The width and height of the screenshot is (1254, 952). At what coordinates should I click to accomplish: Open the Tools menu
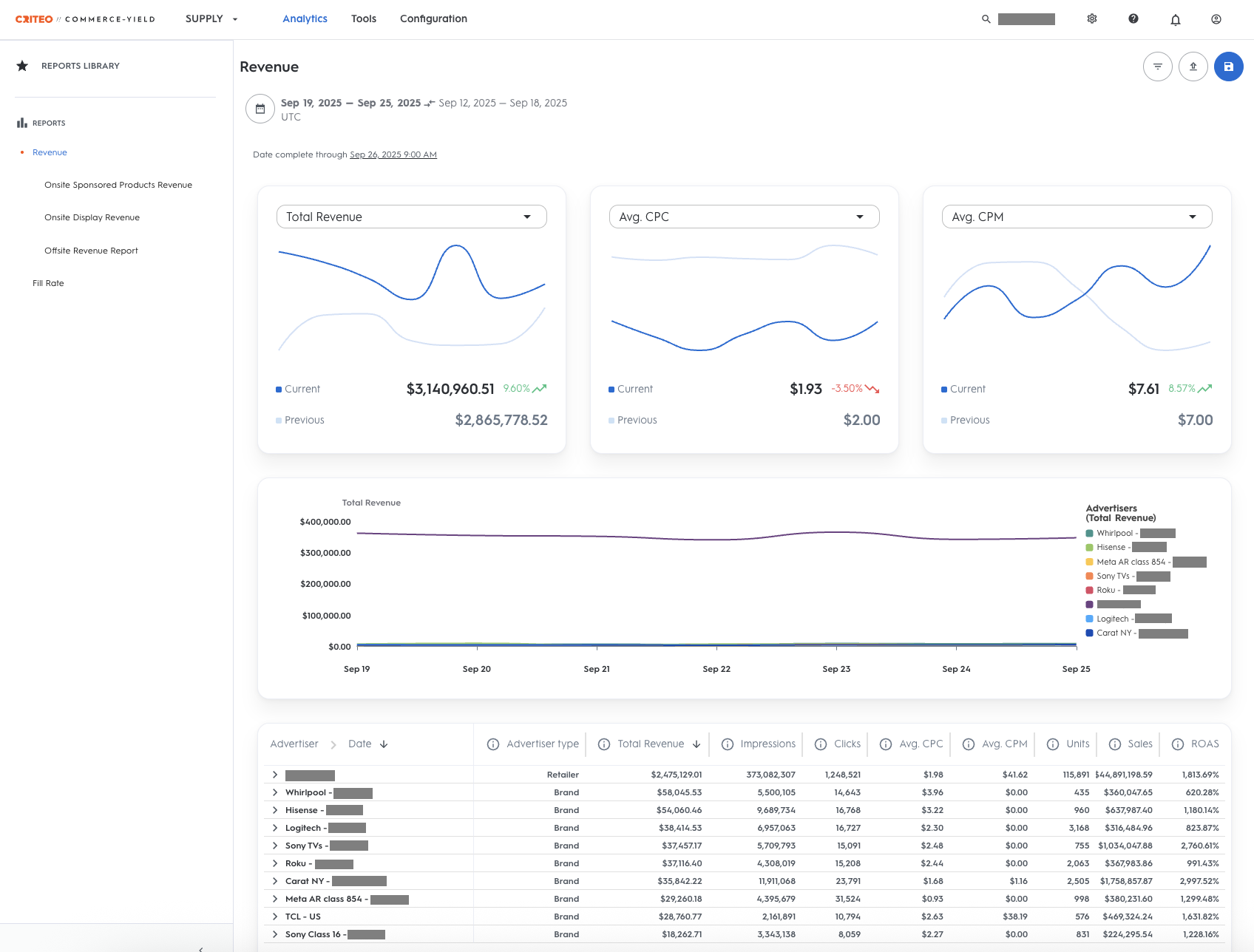click(364, 19)
